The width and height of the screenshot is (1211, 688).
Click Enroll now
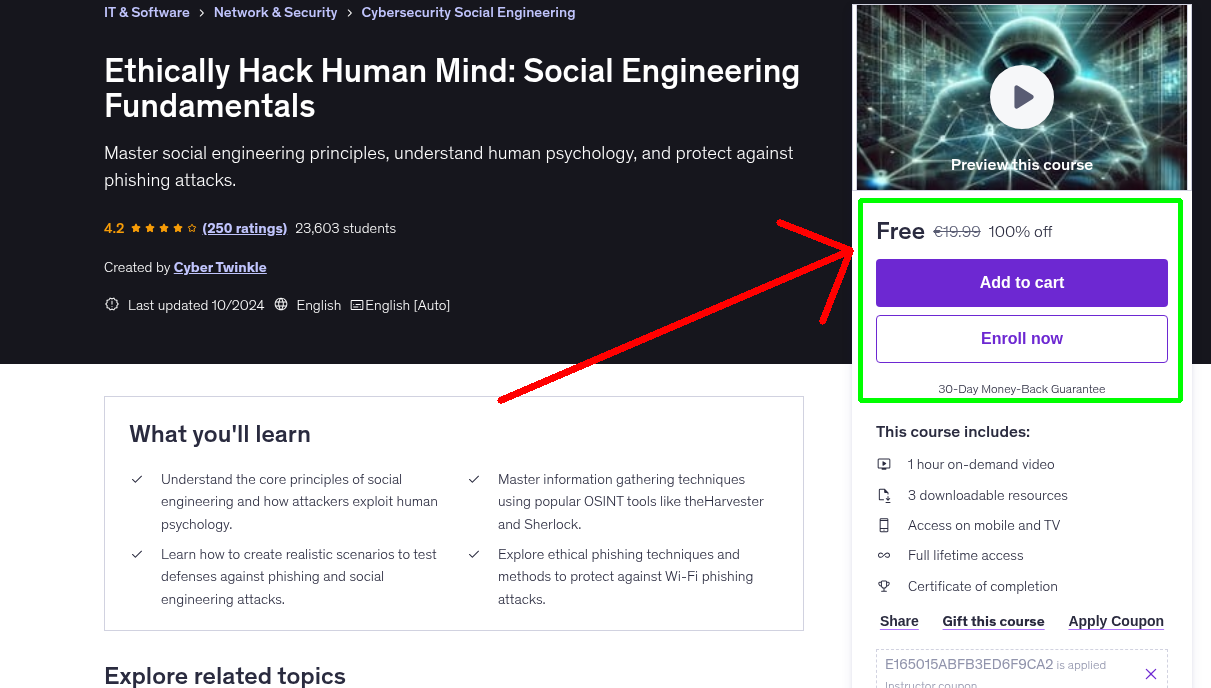1021,338
